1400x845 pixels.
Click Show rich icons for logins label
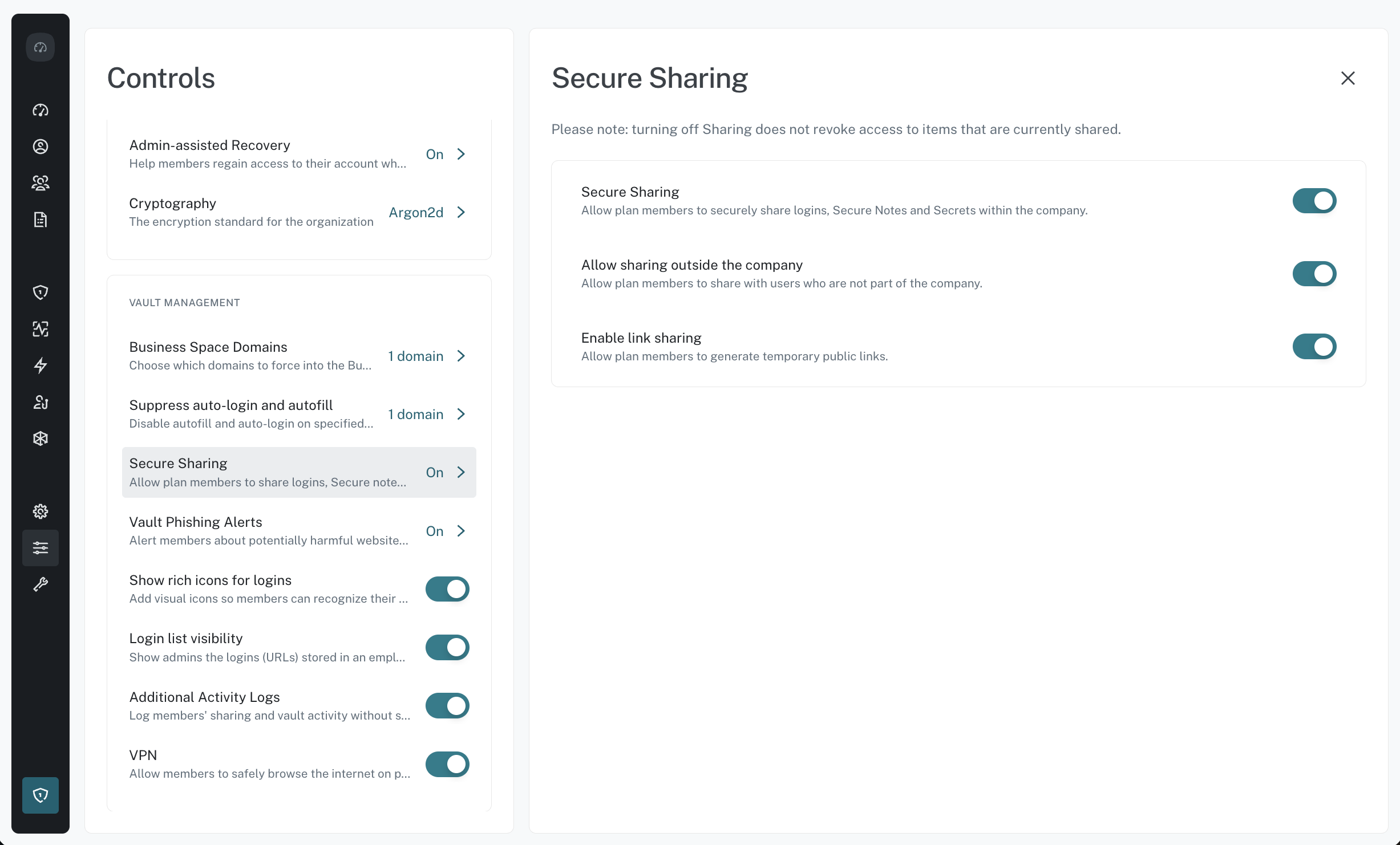tap(210, 580)
